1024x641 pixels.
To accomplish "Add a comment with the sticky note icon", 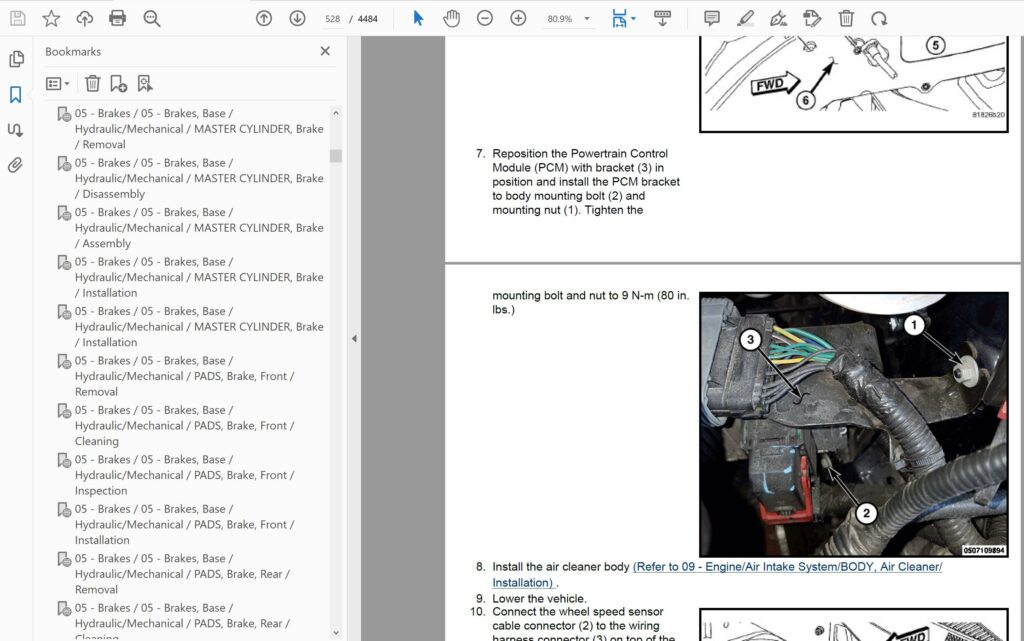I will click(712, 18).
